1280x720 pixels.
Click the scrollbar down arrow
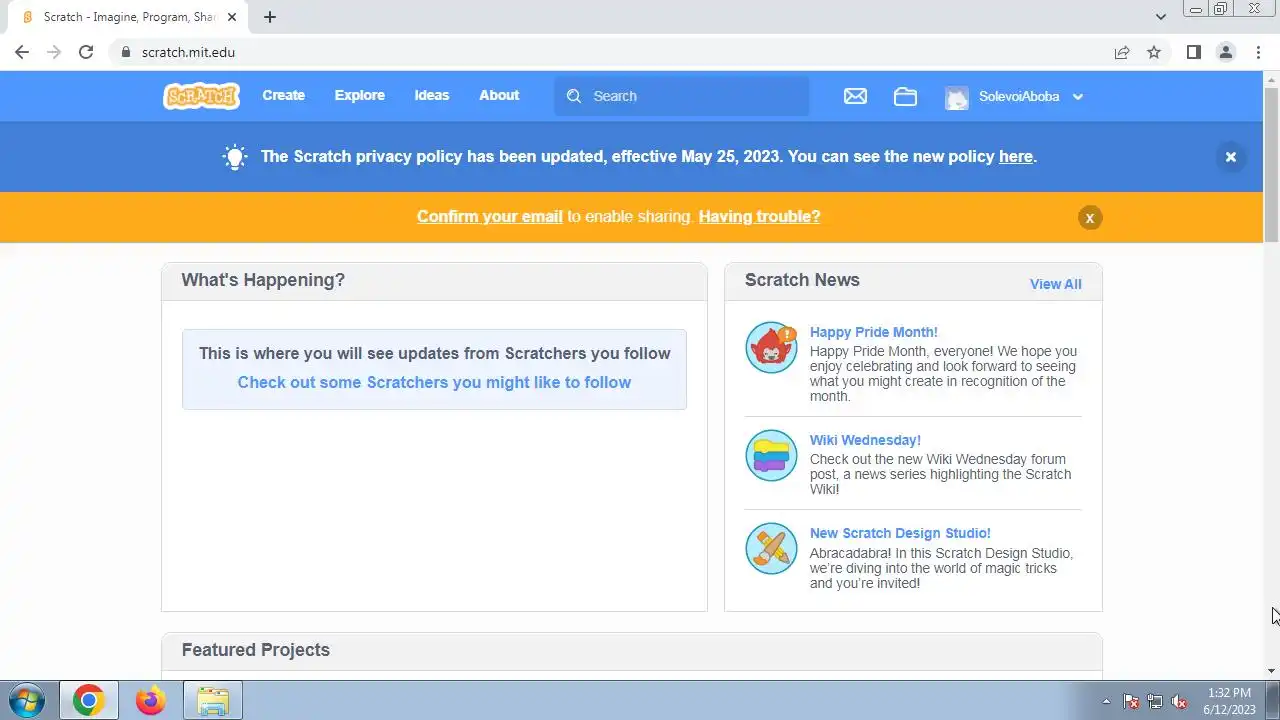click(1272, 671)
